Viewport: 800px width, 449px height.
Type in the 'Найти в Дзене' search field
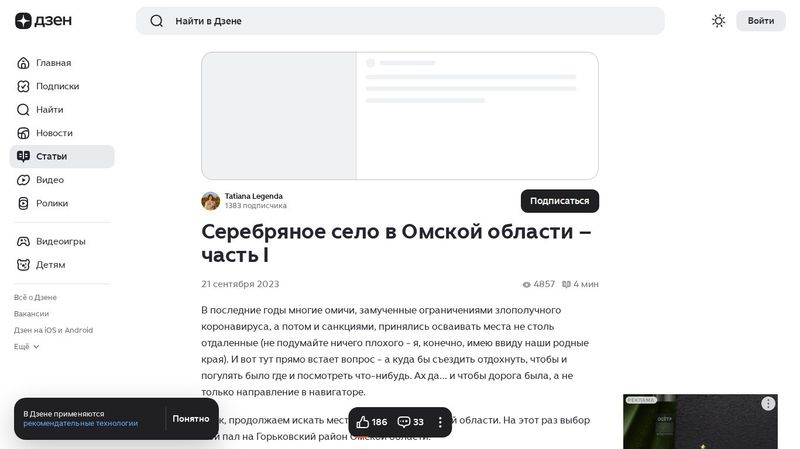tap(400, 21)
